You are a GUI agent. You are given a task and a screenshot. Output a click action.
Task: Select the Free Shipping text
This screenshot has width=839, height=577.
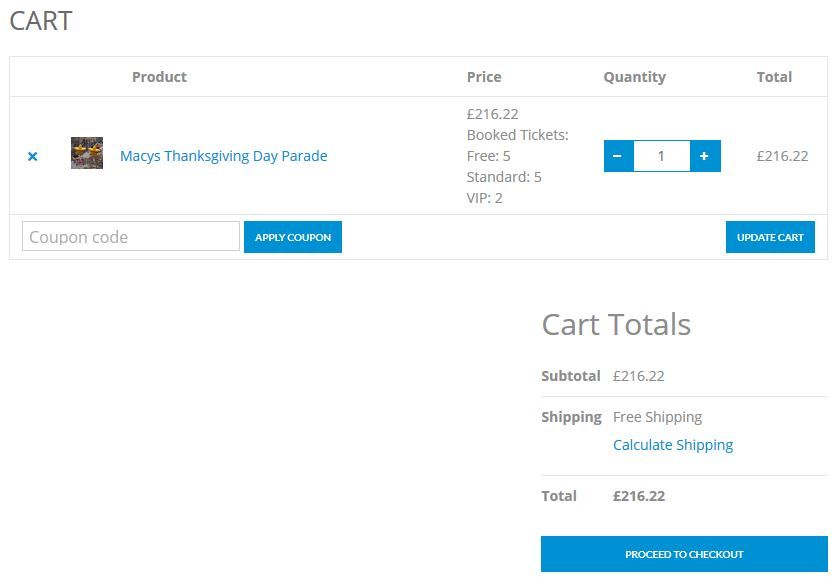pyautogui.click(x=657, y=417)
